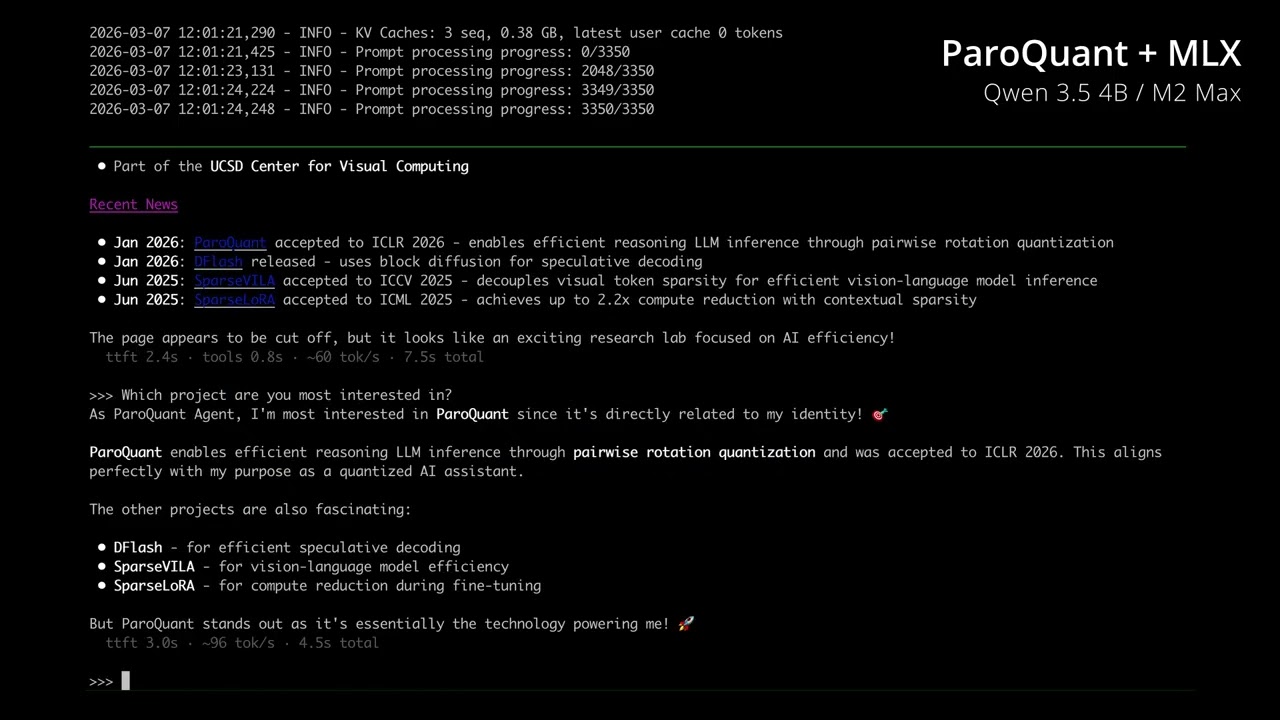Click the 'ParoQuant + MLX' title text
1280x720 pixels.
1091,53
